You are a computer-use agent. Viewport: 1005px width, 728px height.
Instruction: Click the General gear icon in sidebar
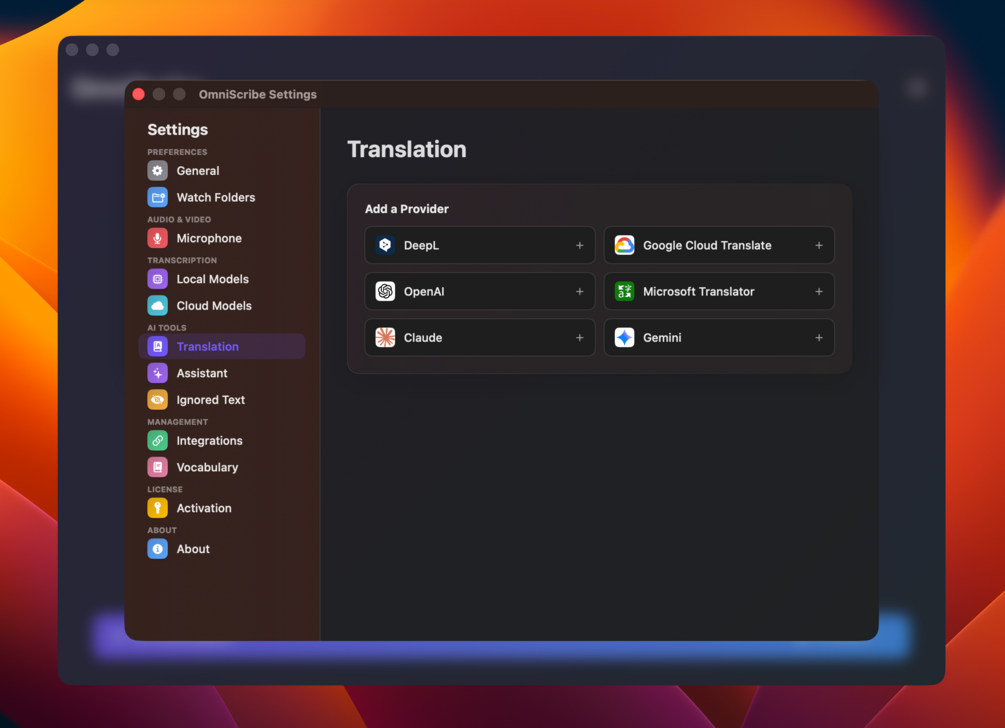[x=158, y=171]
